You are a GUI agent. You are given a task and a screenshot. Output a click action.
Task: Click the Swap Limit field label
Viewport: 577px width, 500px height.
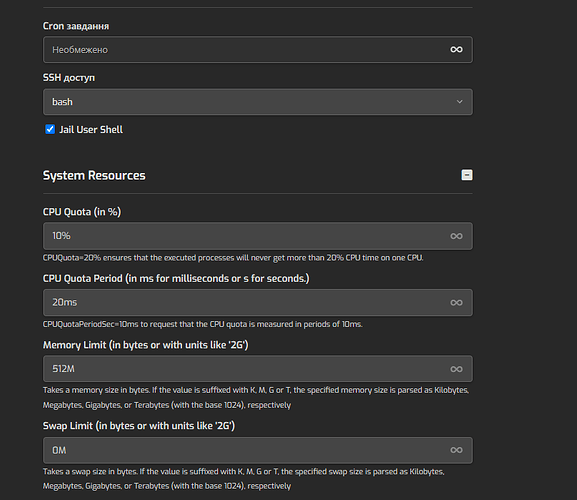click(x=139, y=426)
